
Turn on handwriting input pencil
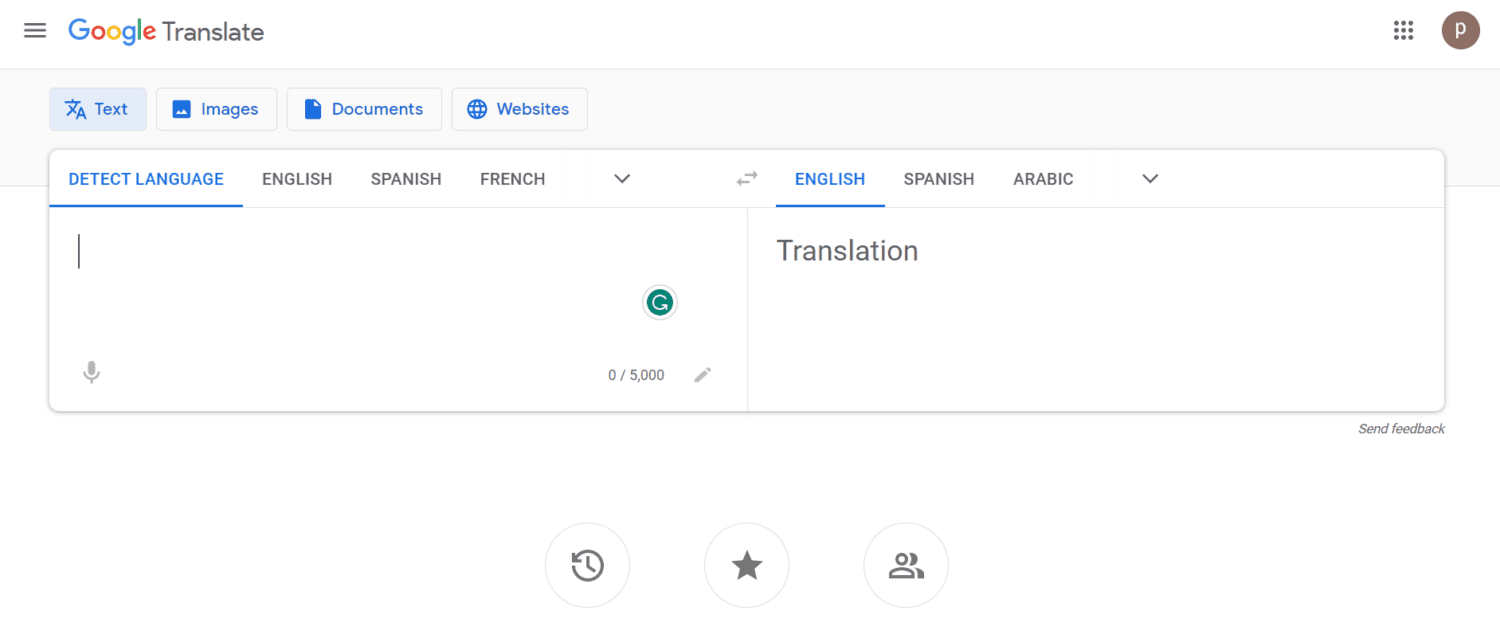[703, 375]
